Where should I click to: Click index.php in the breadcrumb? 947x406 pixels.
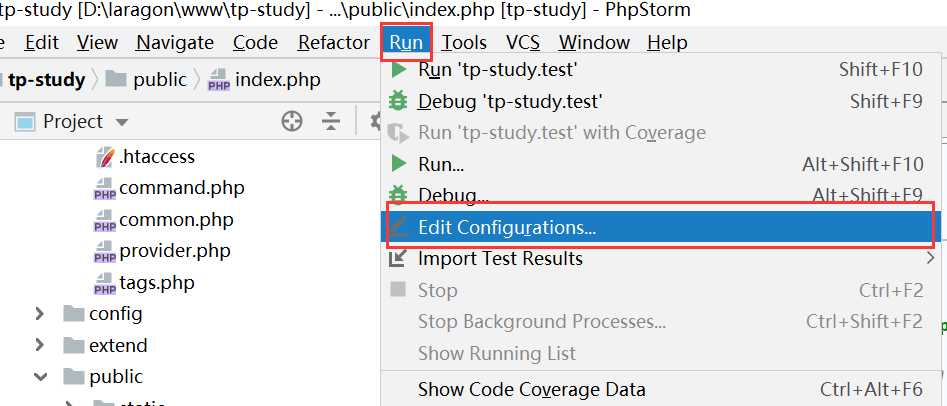pos(275,80)
